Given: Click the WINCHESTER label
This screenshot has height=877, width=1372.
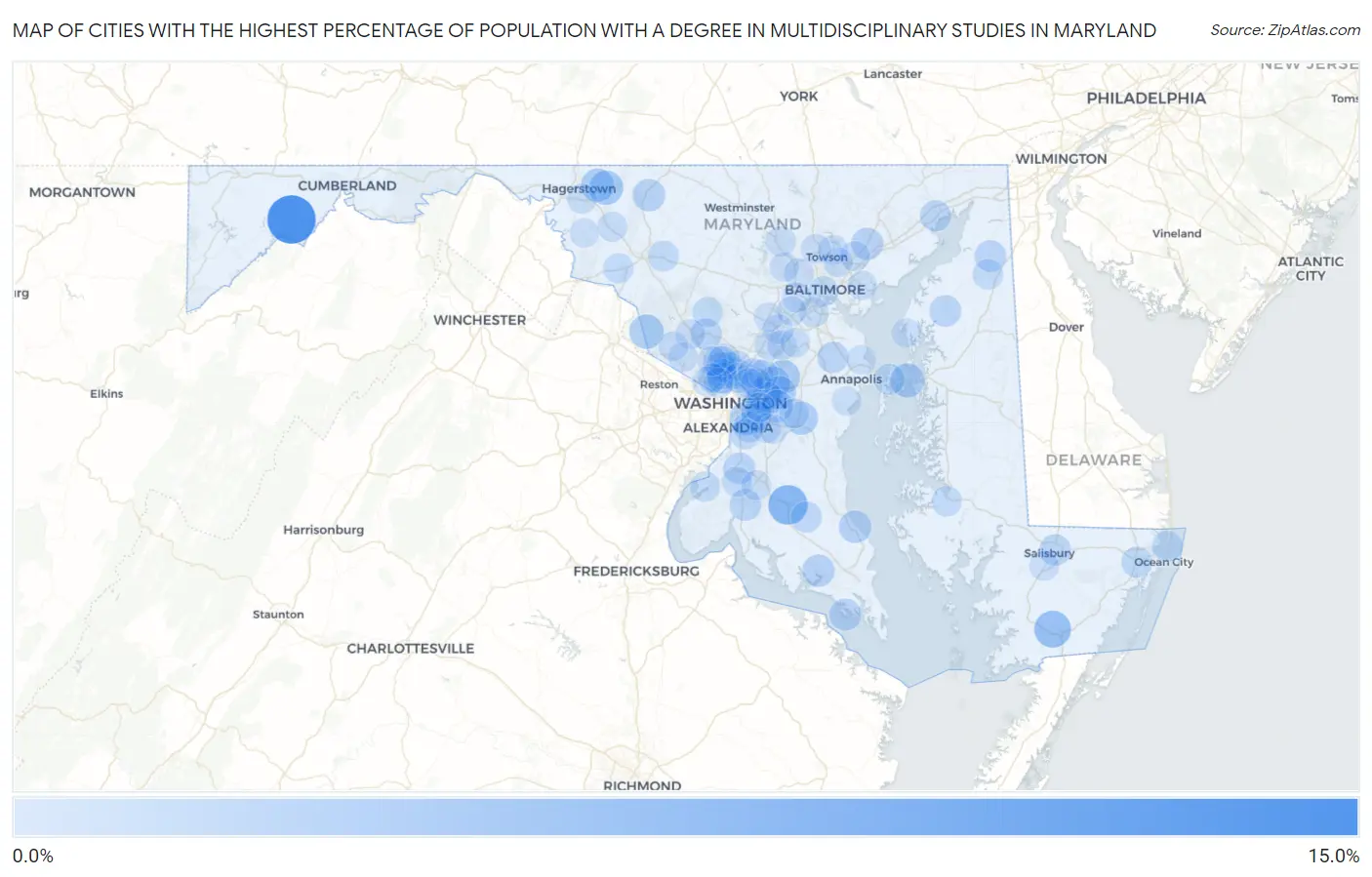Looking at the screenshot, I should click(x=479, y=320).
